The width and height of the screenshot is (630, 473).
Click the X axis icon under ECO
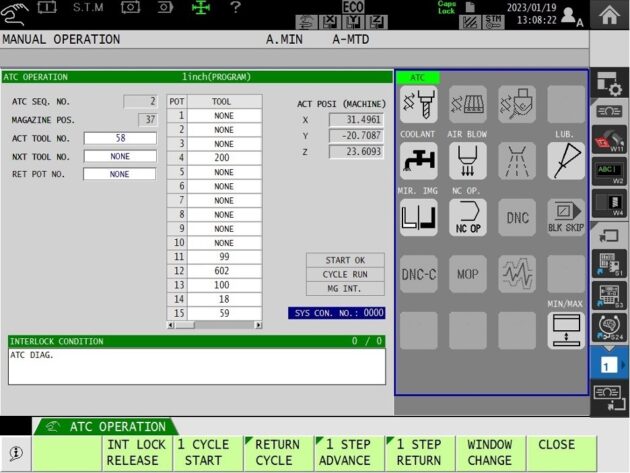(x=329, y=22)
